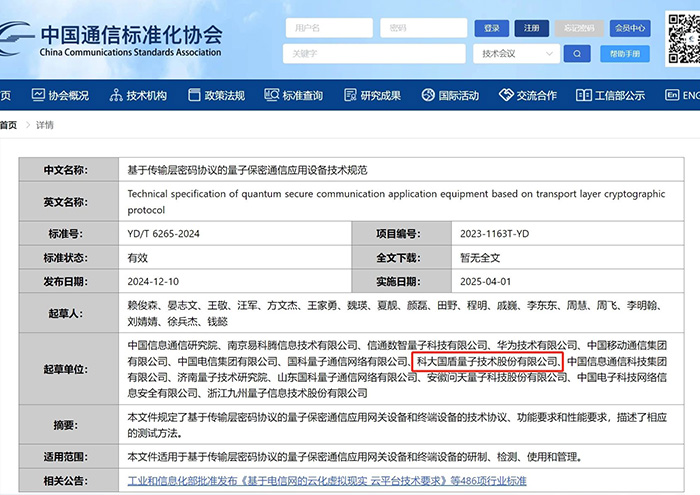Click the 关键字 keyword search field

point(374,54)
